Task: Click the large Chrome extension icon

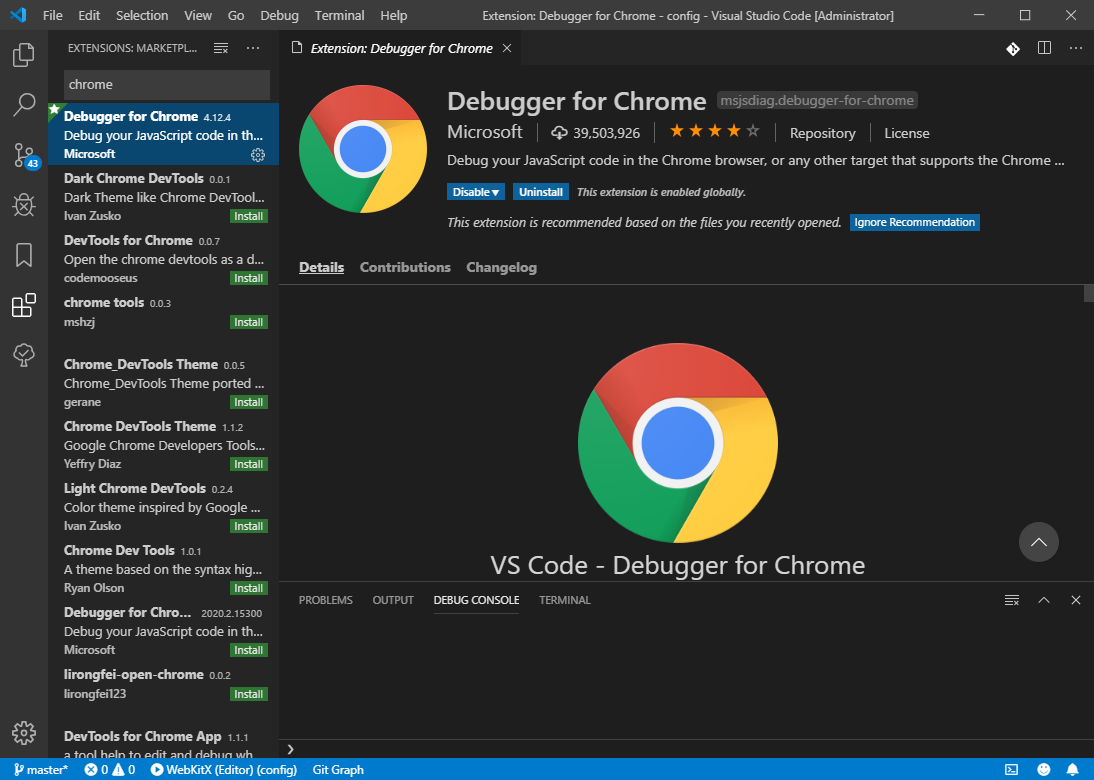Action: (363, 149)
